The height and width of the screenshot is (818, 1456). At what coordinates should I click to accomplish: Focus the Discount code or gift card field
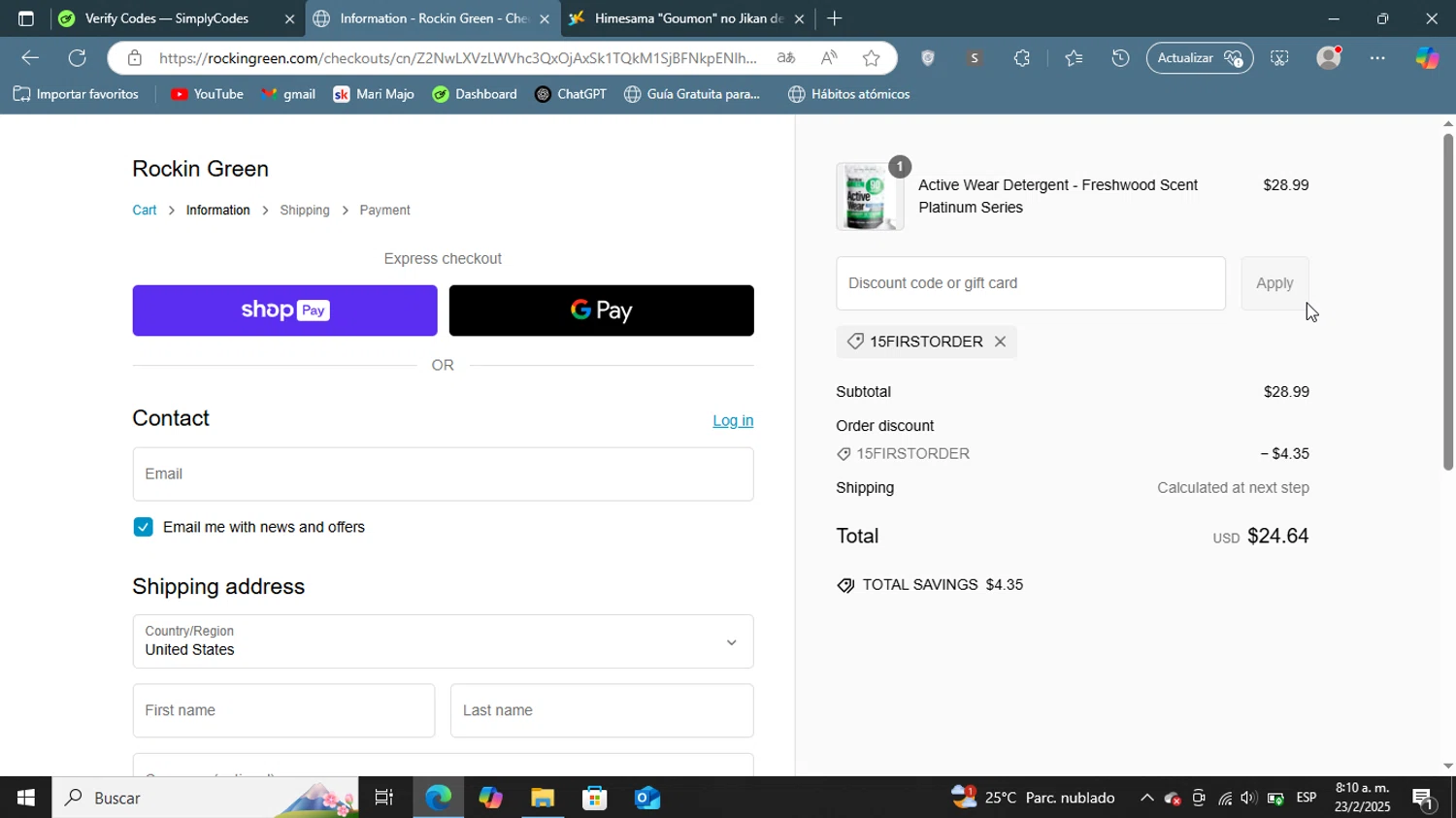[x=1031, y=283]
